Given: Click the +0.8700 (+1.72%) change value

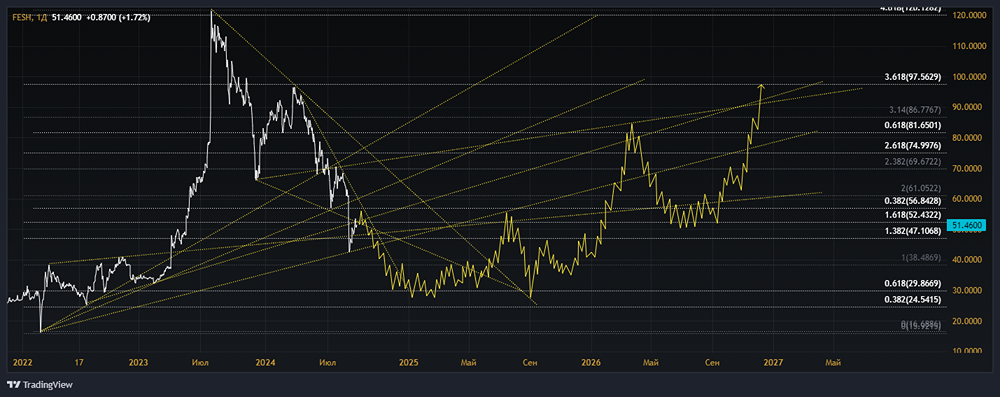Looking at the screenshot, I should [x=119, y=18].
